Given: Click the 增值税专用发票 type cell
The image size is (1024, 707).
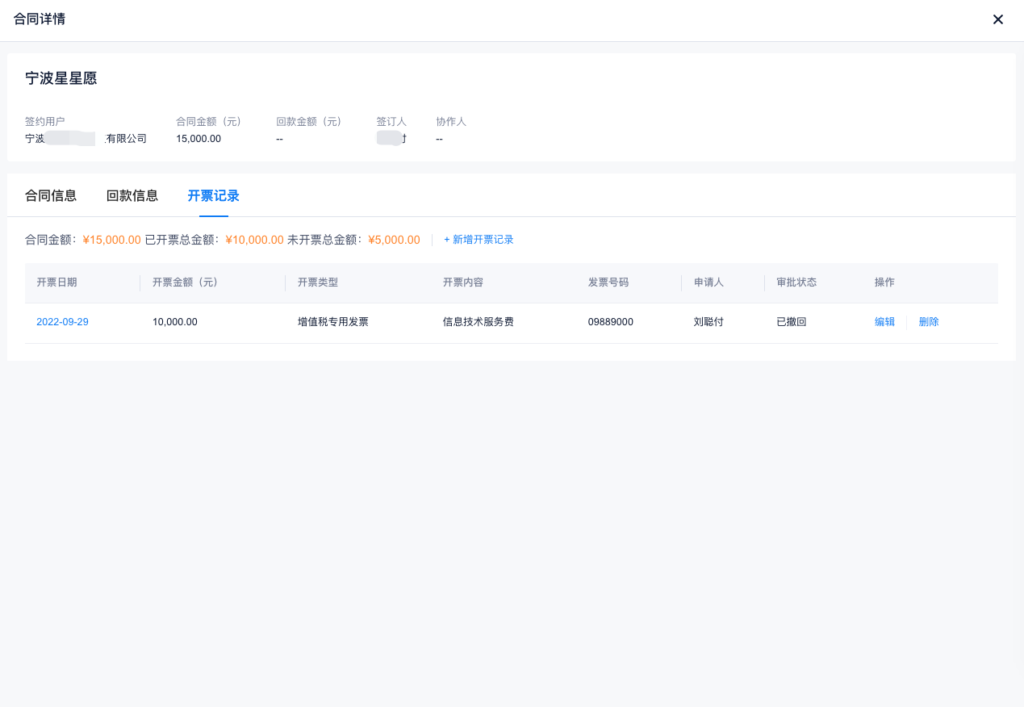Looking at the screenshot, I should tap(333, 322).
